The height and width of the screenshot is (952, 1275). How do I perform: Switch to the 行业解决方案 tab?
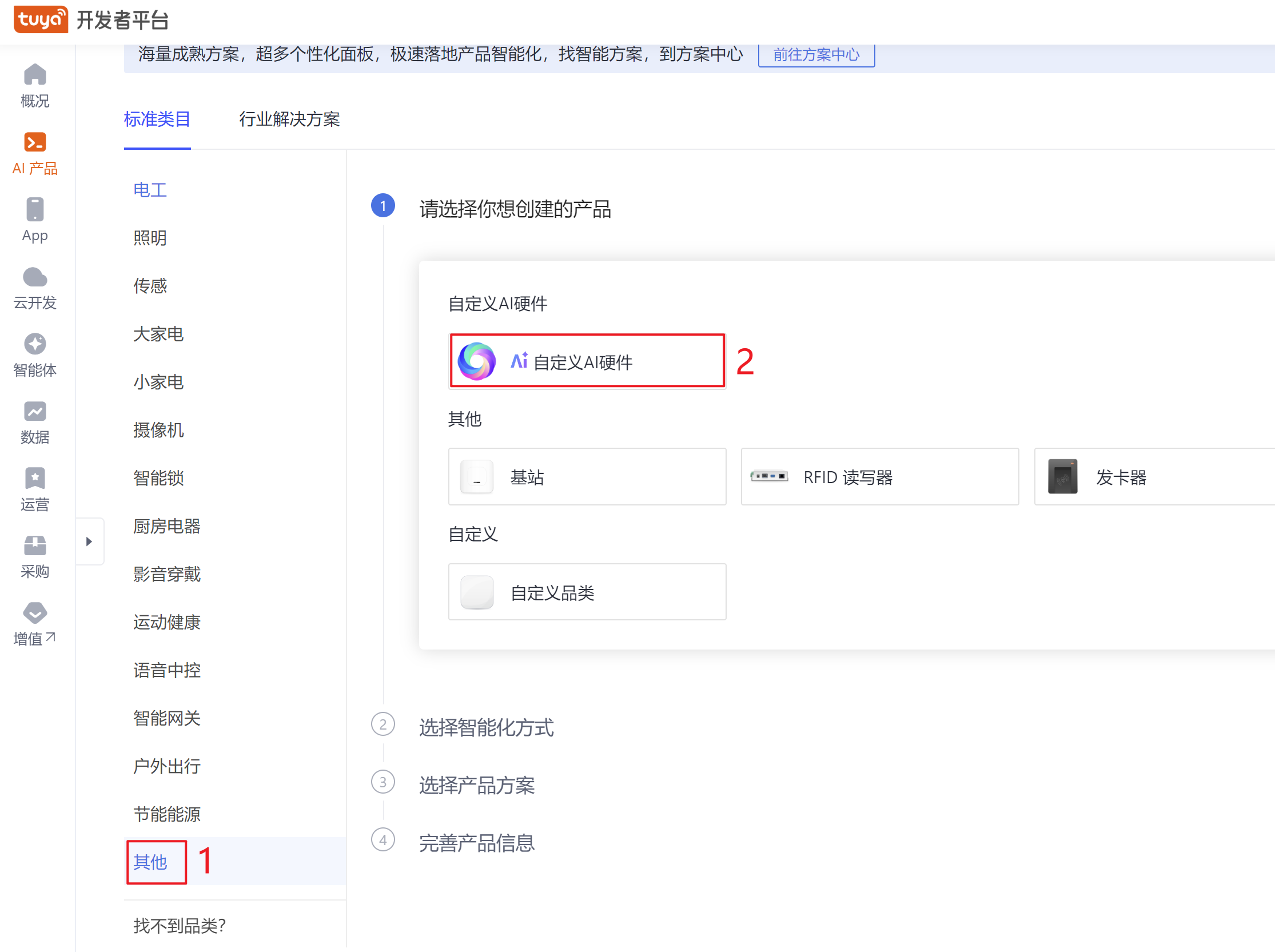click(289, 120)
